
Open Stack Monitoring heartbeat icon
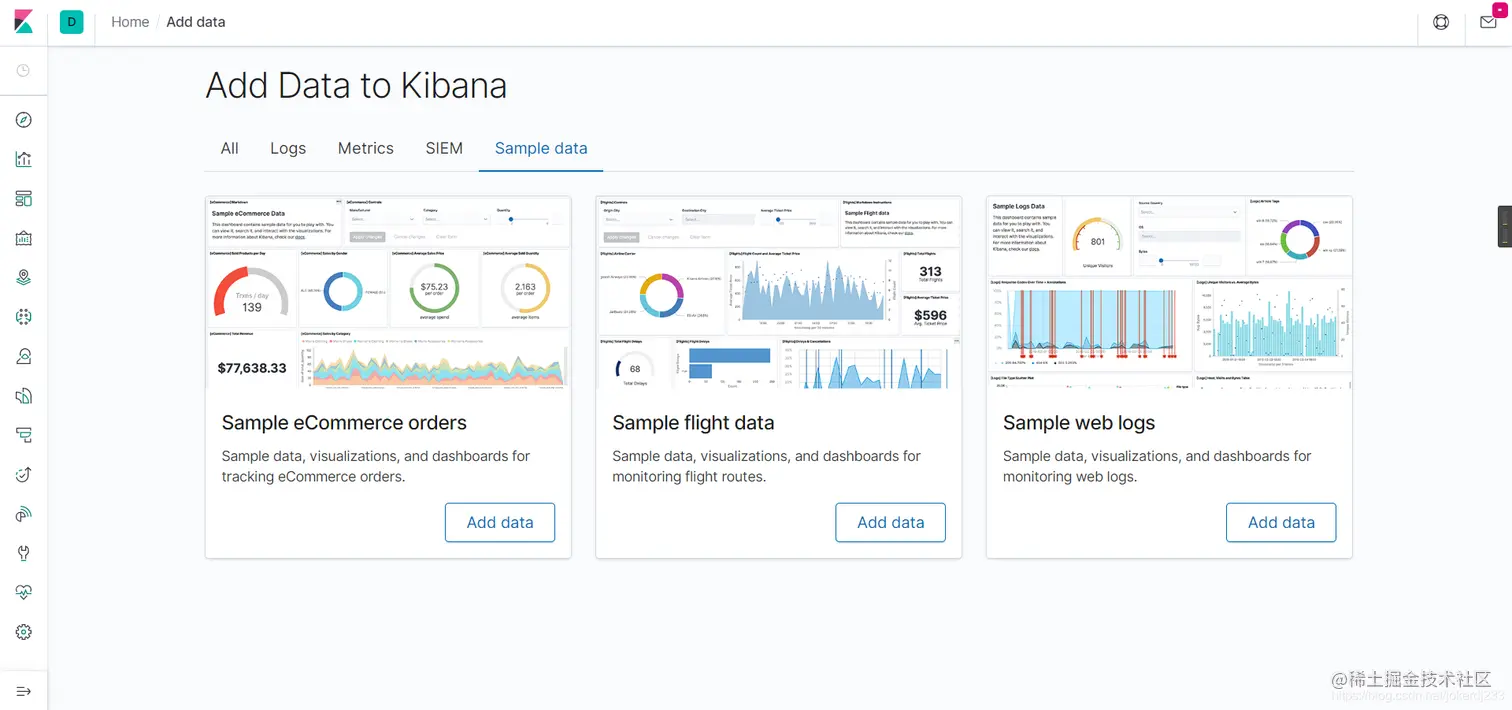tap(24, 593)
